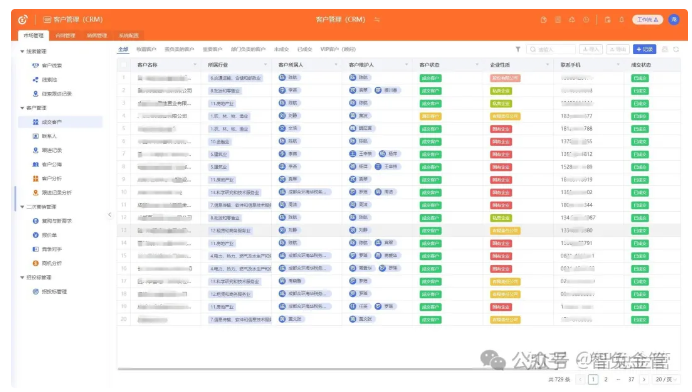Image resolution: width=692 pixels, height=392 pixels.
Task: Open the notification bell in header
Action: (621, 19)
